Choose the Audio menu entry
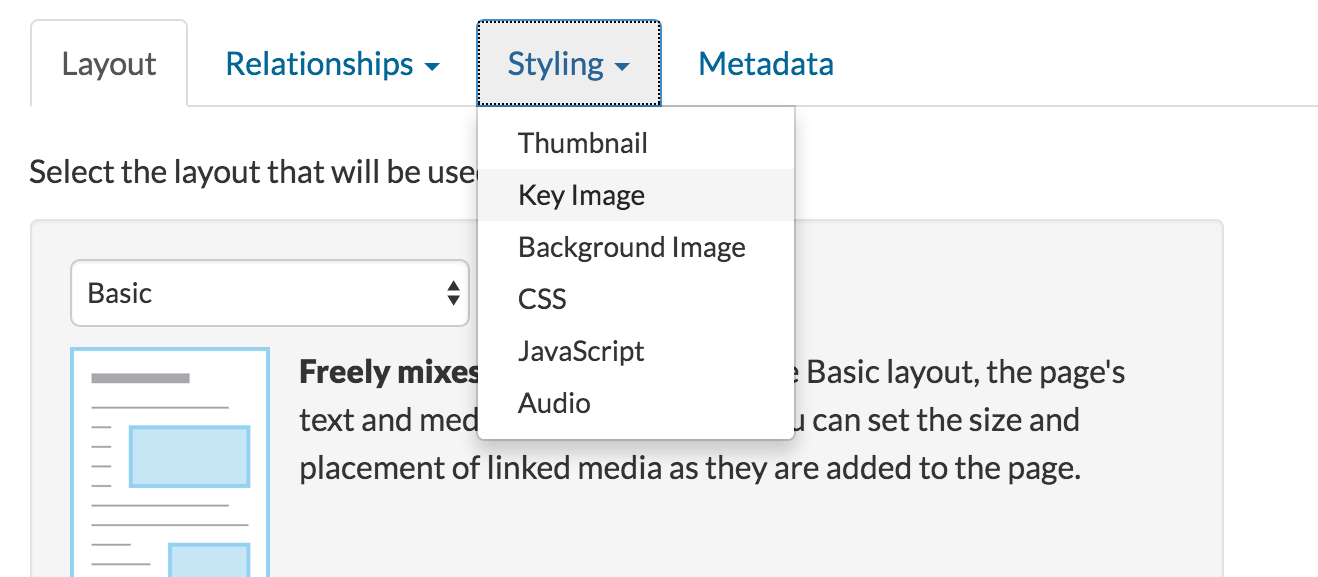The width and height of the screenshot is (1318, 577). [x=554, y=403]
